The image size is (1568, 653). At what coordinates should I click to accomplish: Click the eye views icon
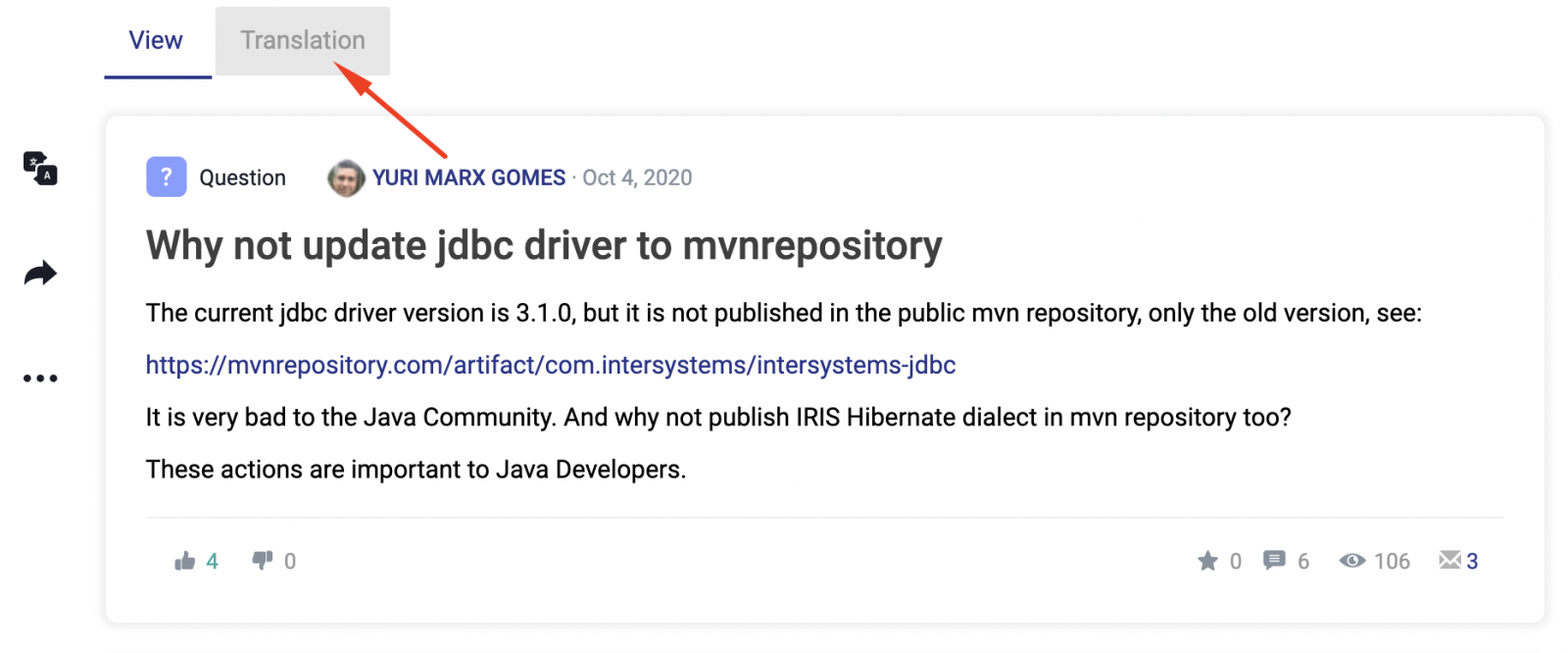click(1352, 561)
